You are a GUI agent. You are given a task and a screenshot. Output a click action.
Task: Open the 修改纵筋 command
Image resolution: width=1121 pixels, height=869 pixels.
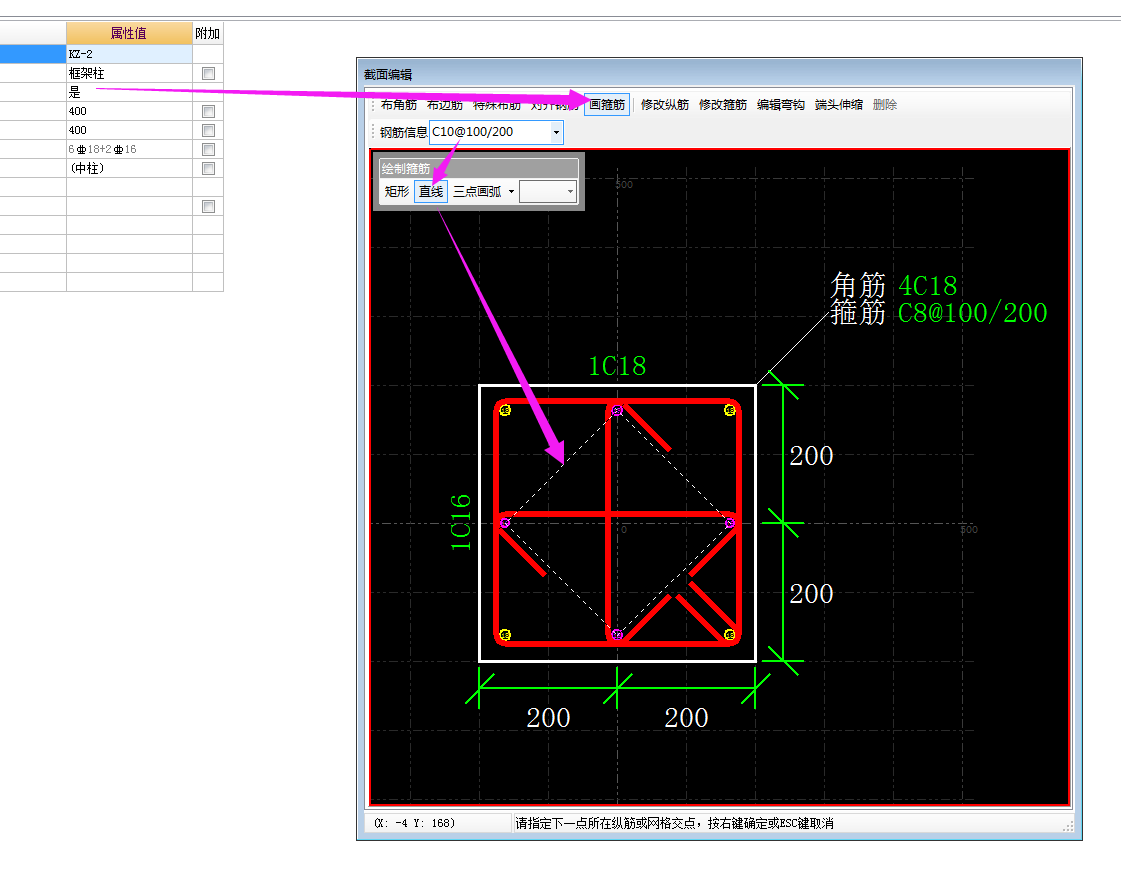coord(665,105)
